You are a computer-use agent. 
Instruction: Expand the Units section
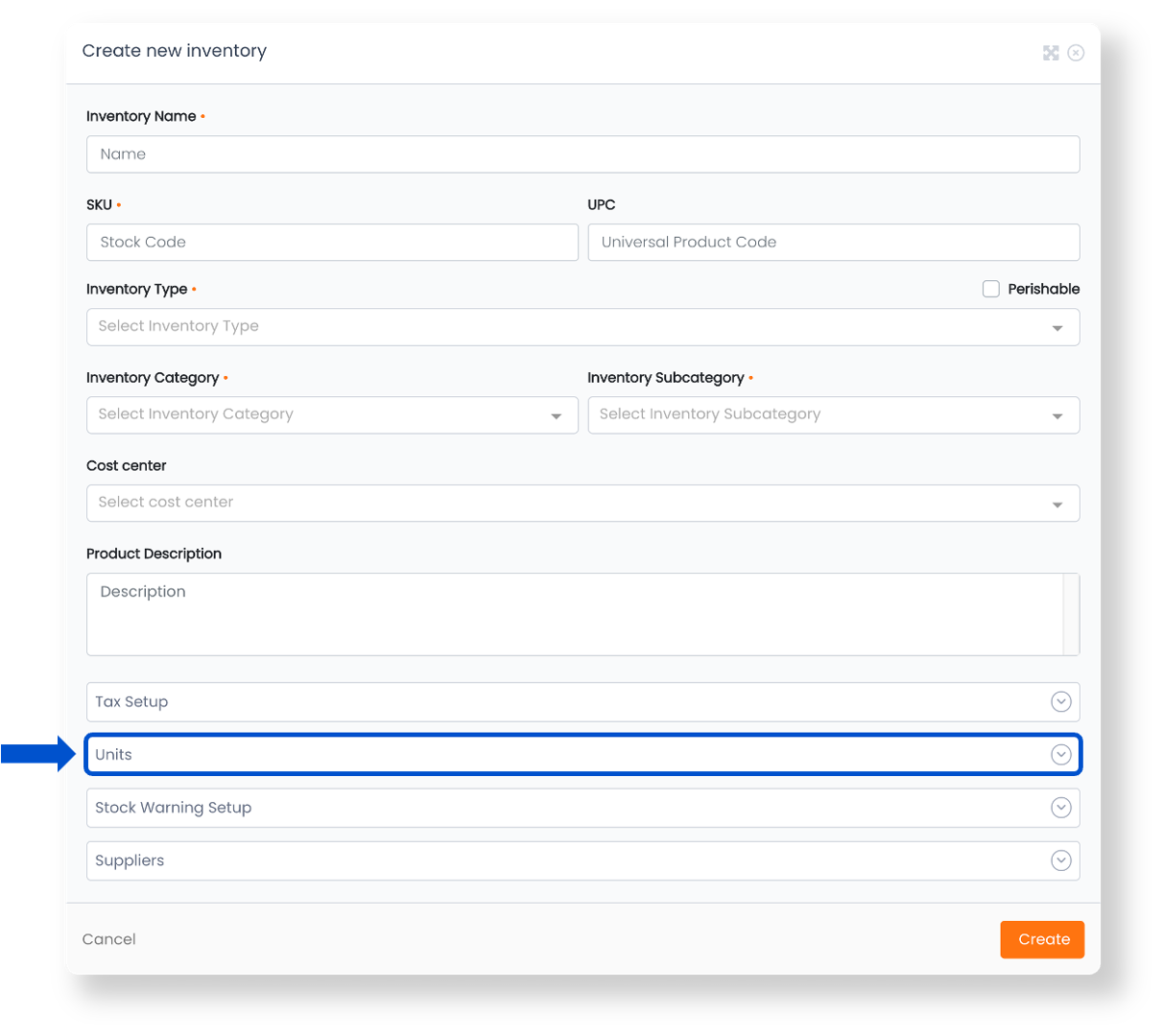coord(583,754)
